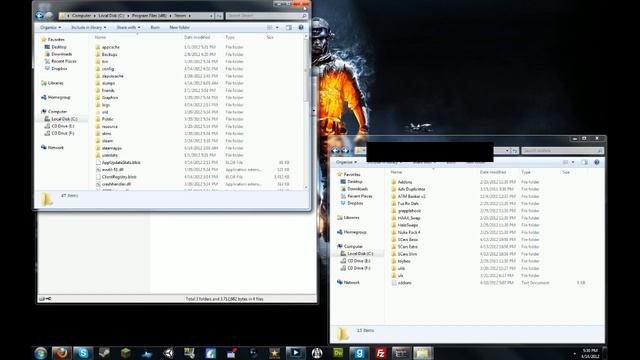Viewport: 640px width, 360px height.
Task: Click taskbar clock and date
Action: pos(590,353)
